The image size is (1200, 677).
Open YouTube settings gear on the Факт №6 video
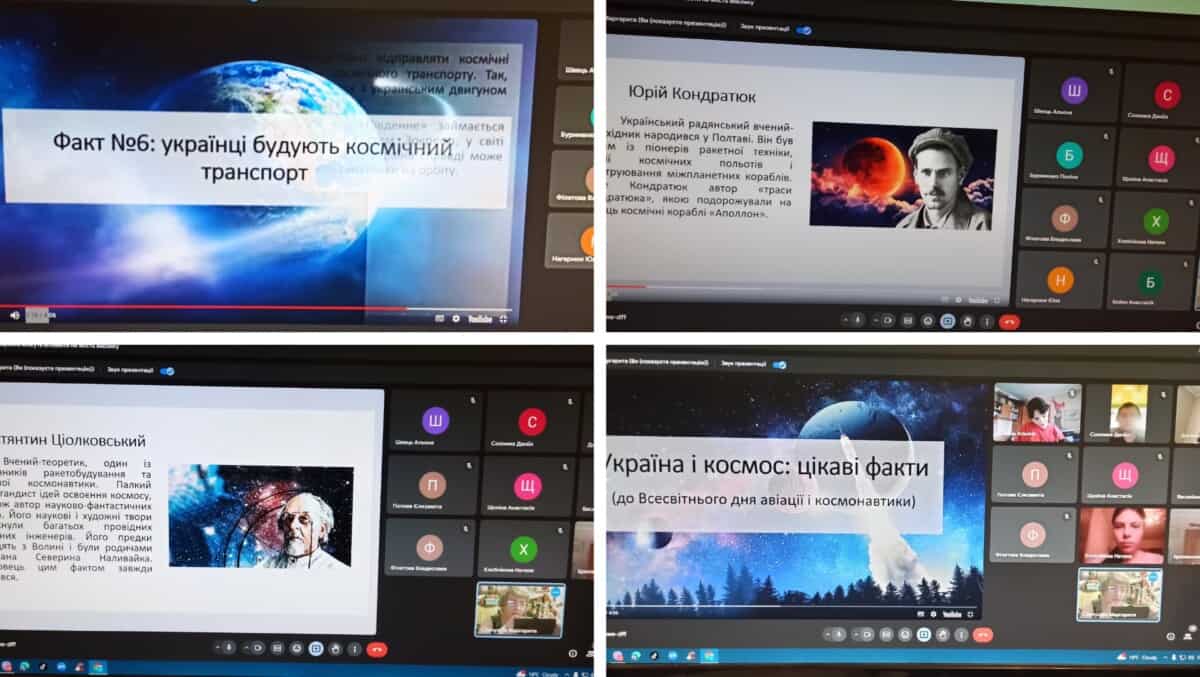click(456, 318)
